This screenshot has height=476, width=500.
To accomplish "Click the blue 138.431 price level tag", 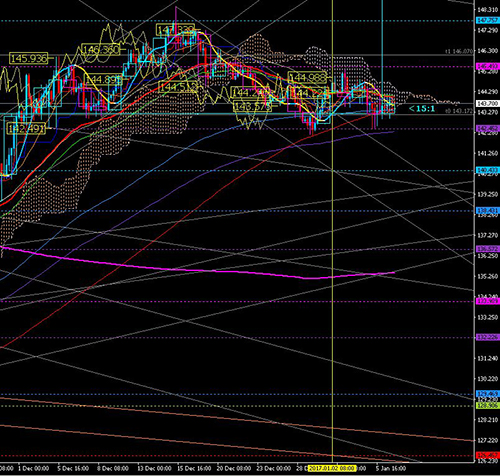I will pyautogui.click(x=488, y=210).
